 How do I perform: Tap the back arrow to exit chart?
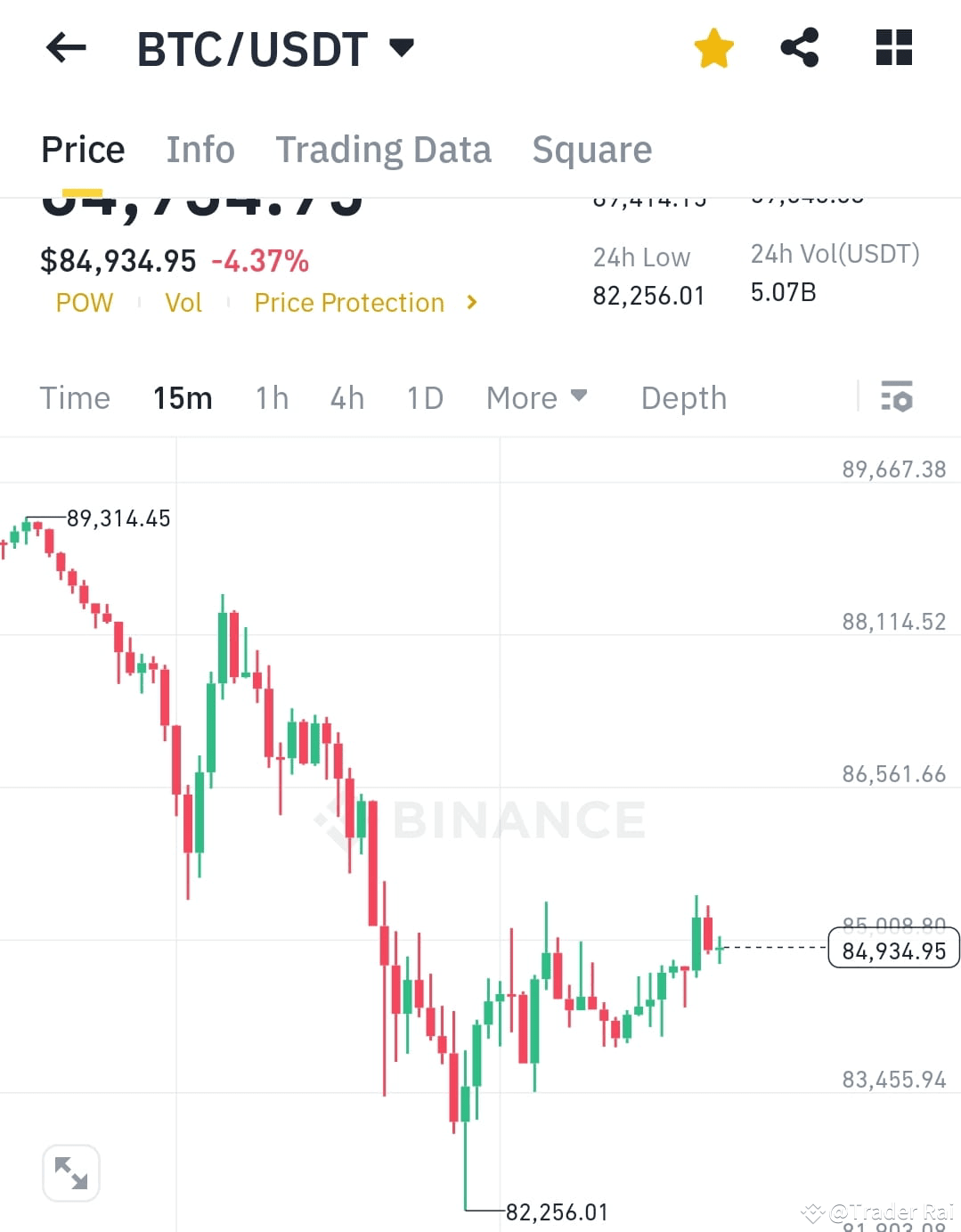pyautogui.click(x=64, y=49)
